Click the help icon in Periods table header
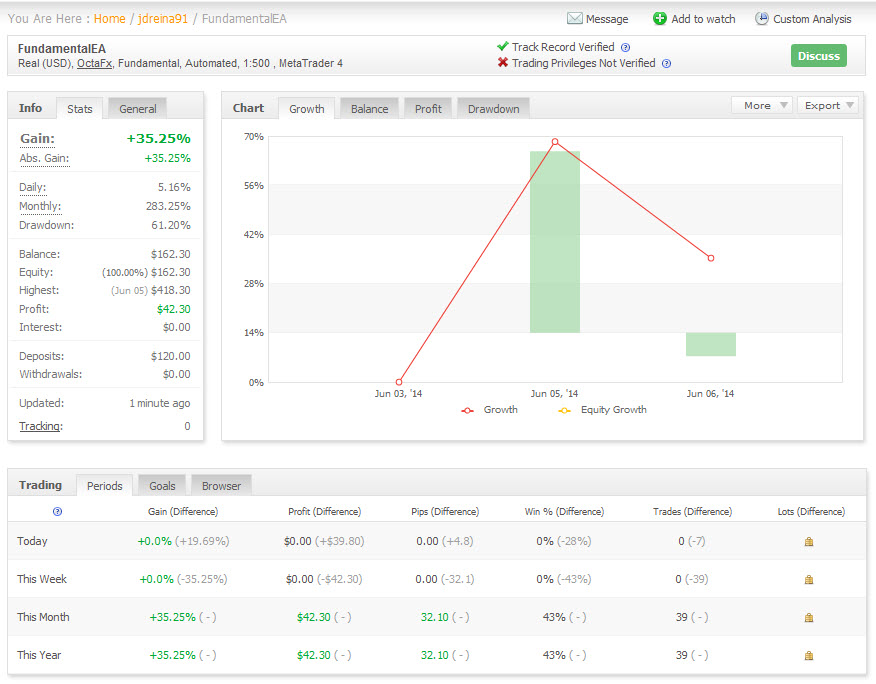The width and height of the screenshot is (876, 684). click(x=57, y=511)
